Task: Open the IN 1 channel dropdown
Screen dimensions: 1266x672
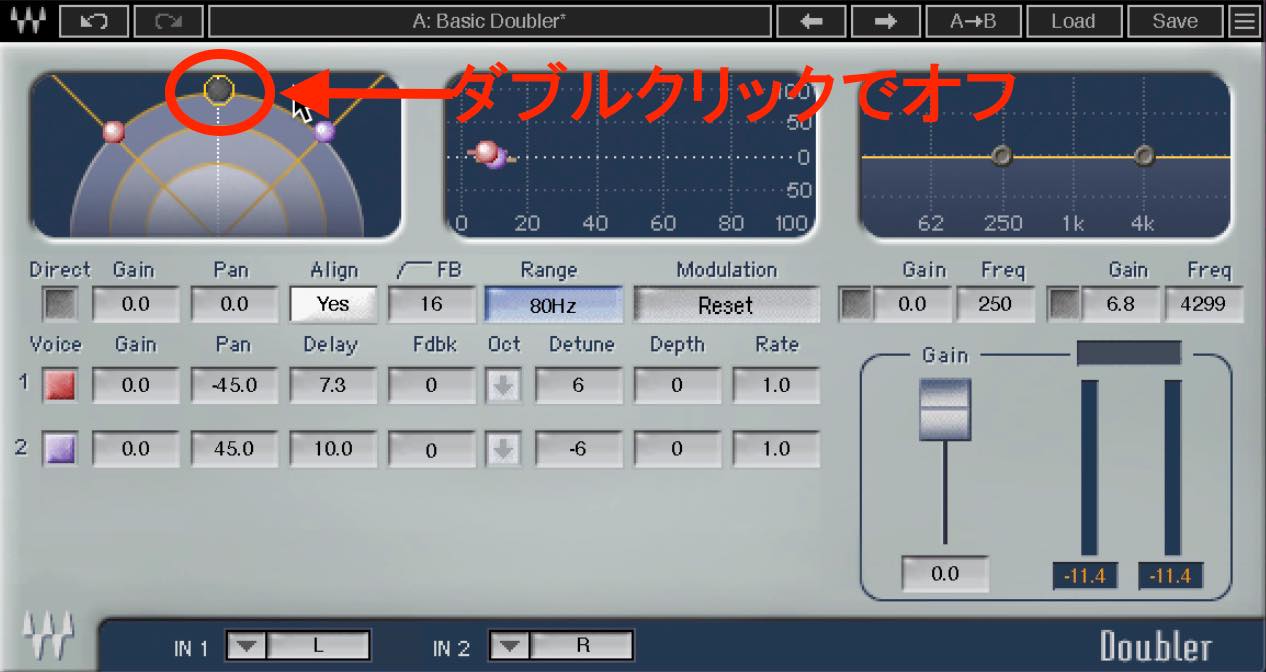Action: pyautogui.click(x=246, y=646)
